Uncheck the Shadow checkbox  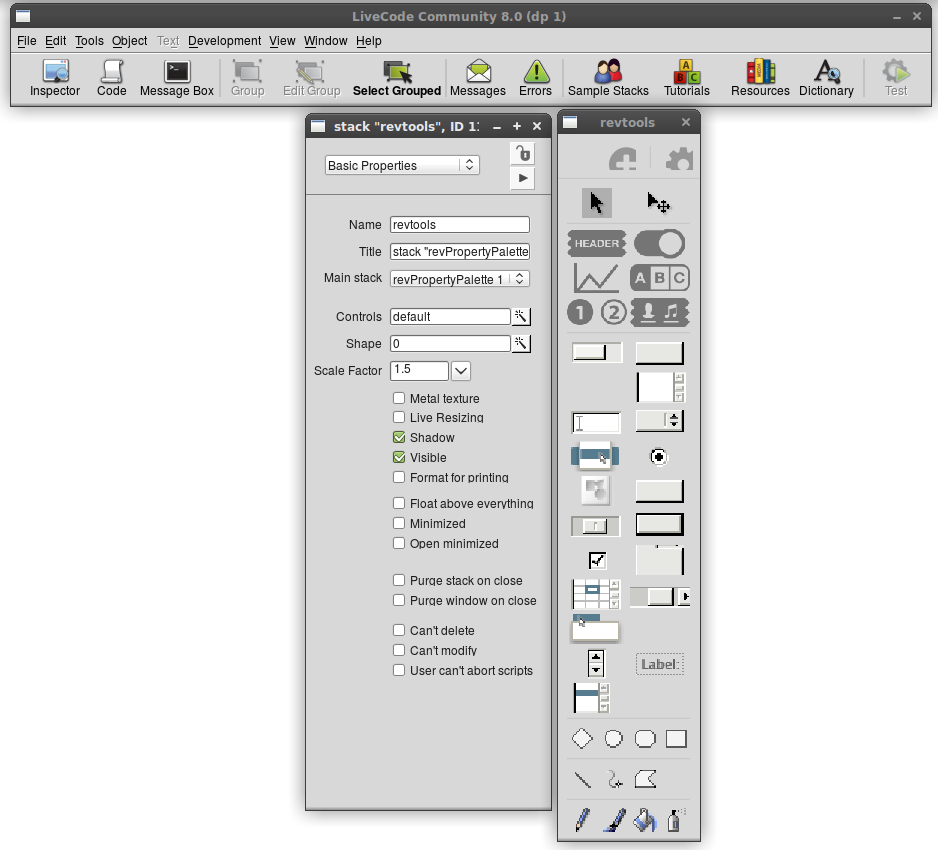point(399,437)
